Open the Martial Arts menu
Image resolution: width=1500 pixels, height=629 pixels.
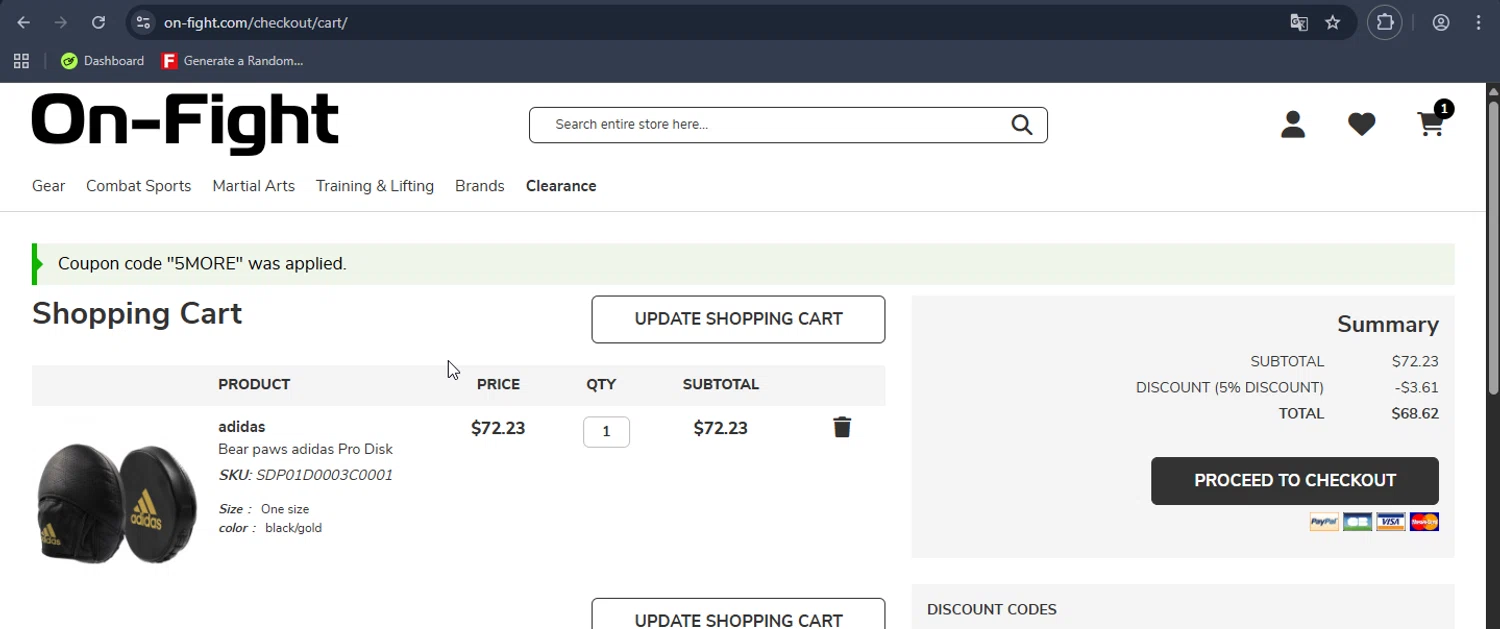tap(253, 186)
